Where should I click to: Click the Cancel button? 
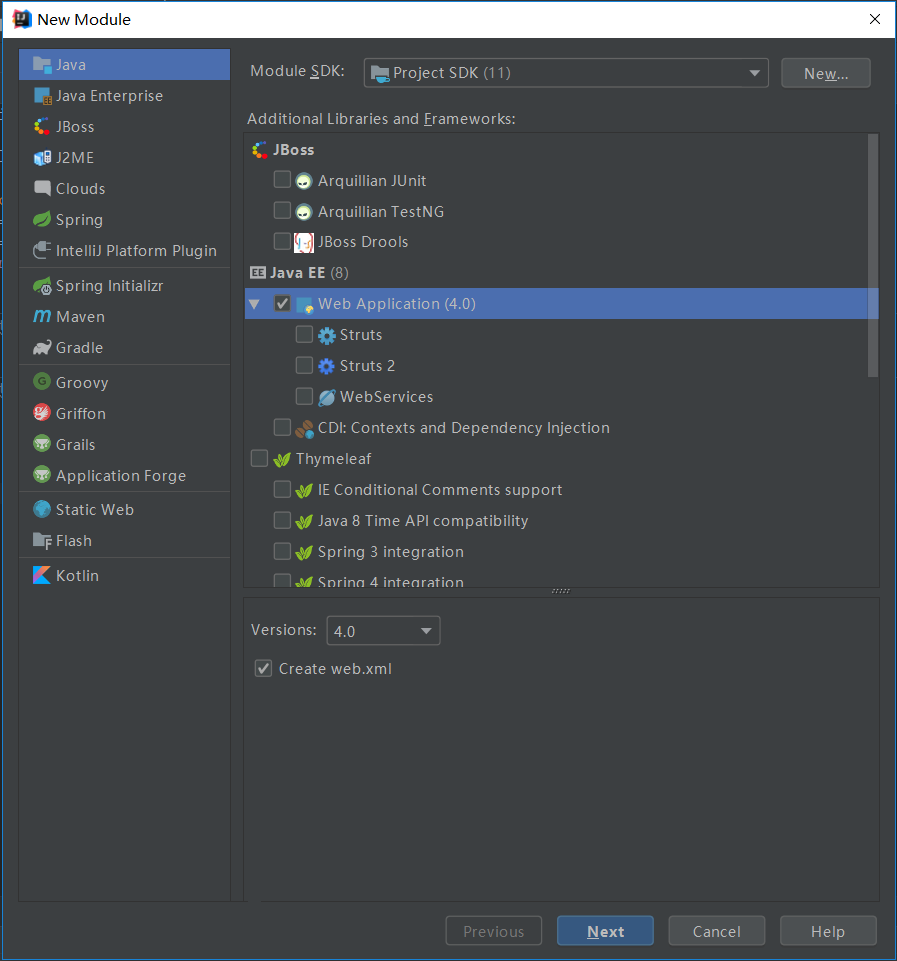[716, 931]
